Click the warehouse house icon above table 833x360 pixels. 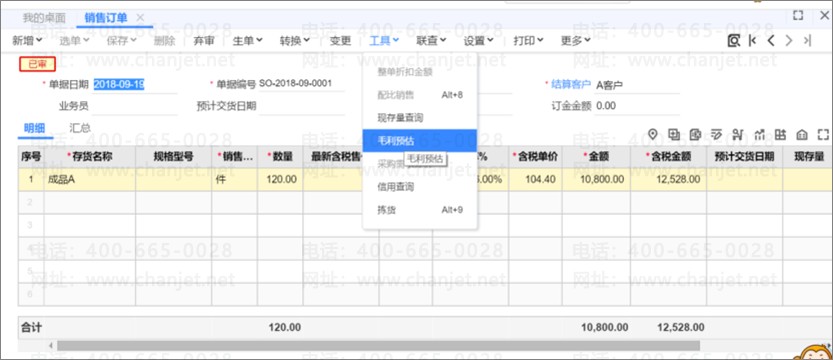click(802, 134)
